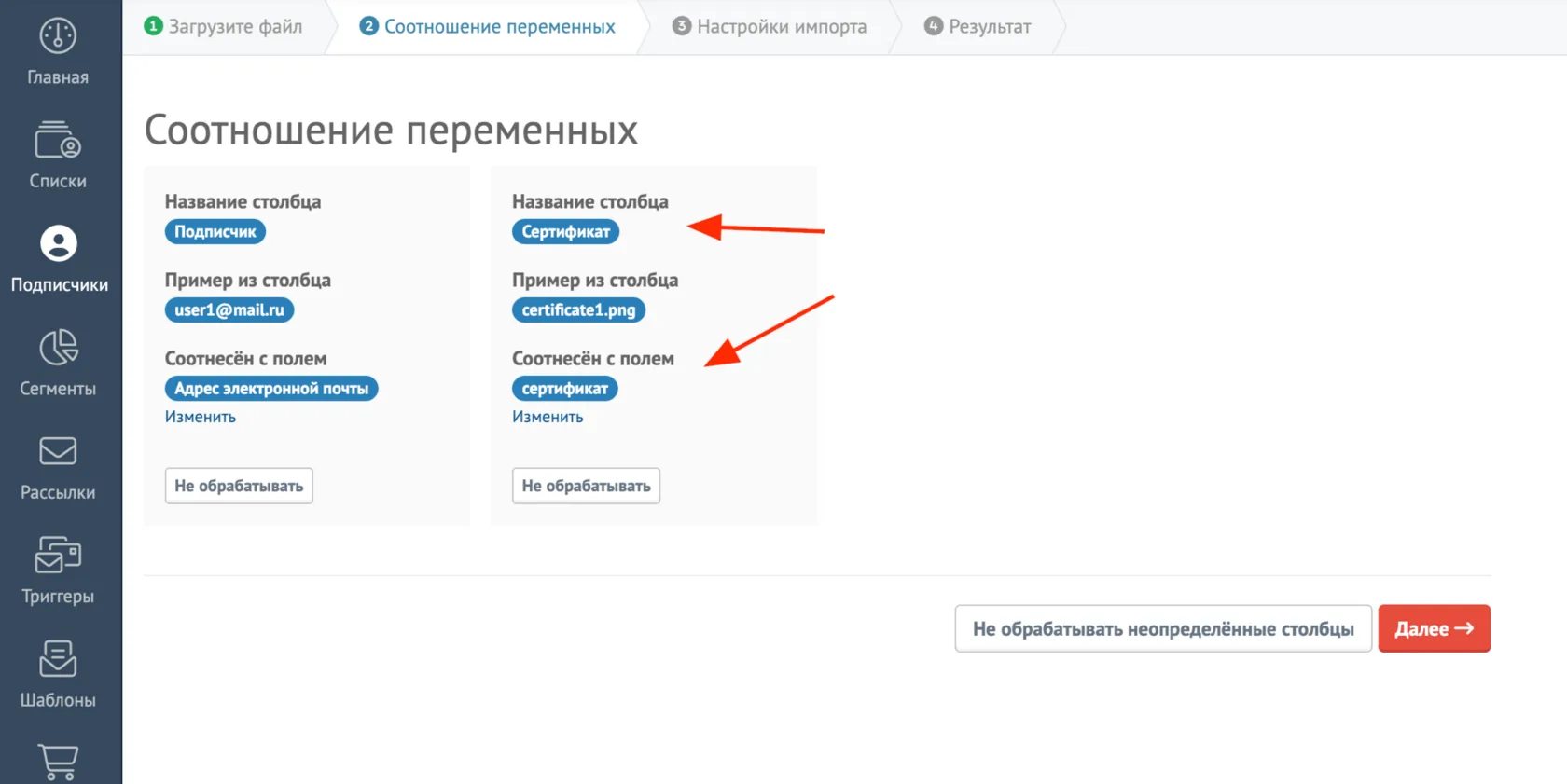Open the Триггеры sidebar icon

[58, 555]
